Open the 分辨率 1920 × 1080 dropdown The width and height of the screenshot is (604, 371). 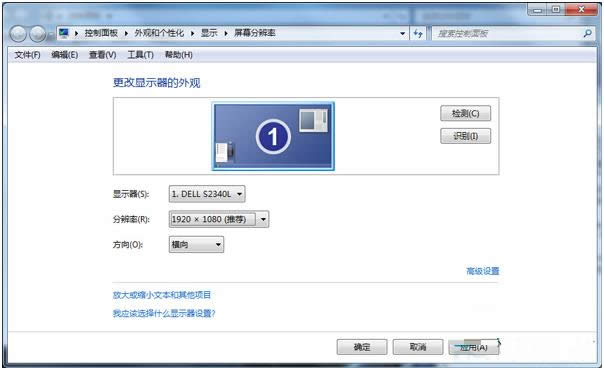pyautogui.click(x=219, y=219)
